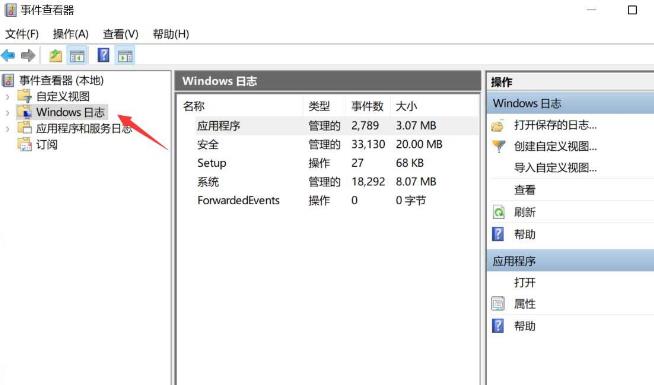Viewport: 654px width, 385px height.
Task: Open the 查看(V) menu
Action: point(121,34)
